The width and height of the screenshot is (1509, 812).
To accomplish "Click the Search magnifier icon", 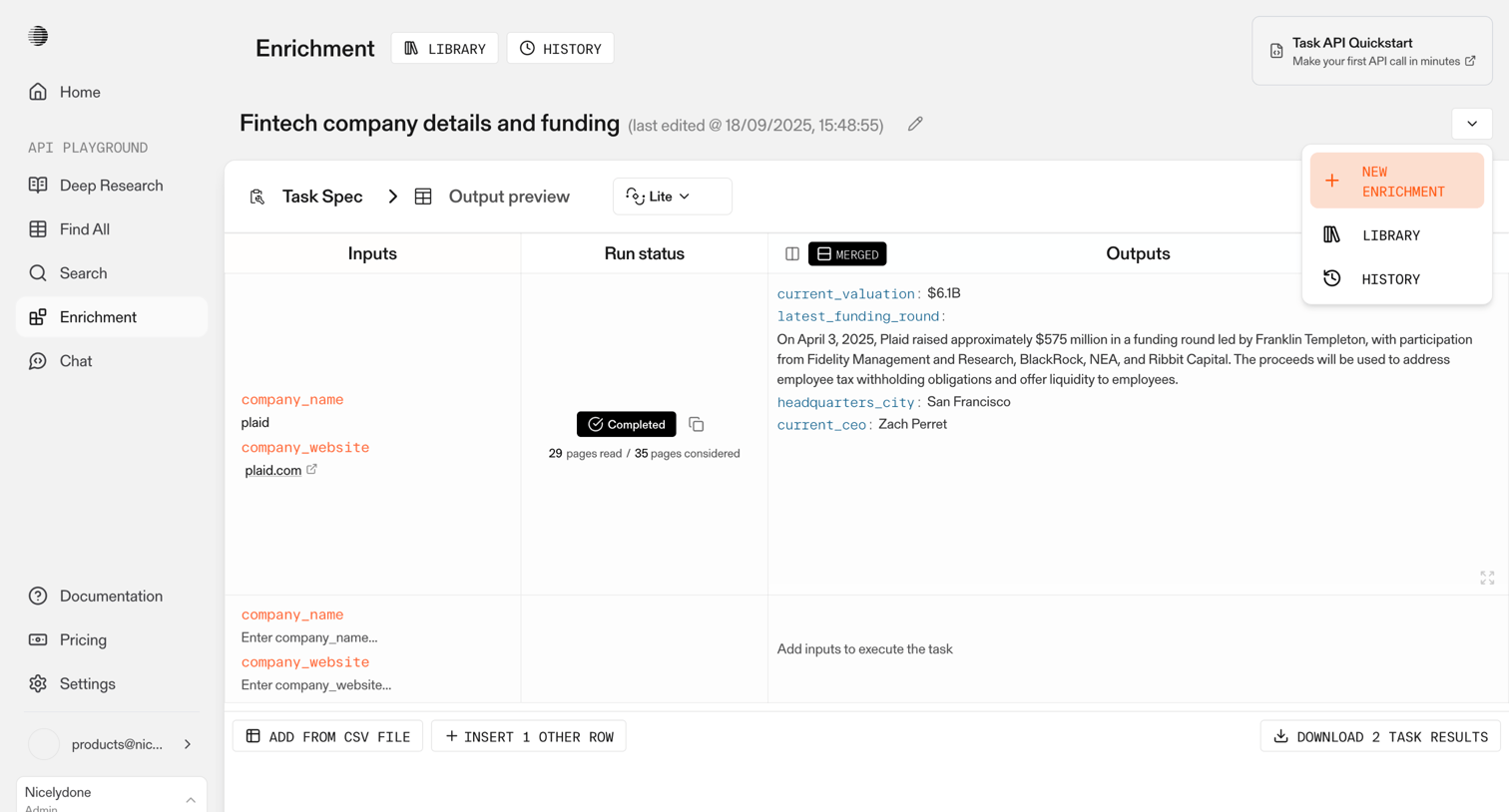I will coord(38,273).
